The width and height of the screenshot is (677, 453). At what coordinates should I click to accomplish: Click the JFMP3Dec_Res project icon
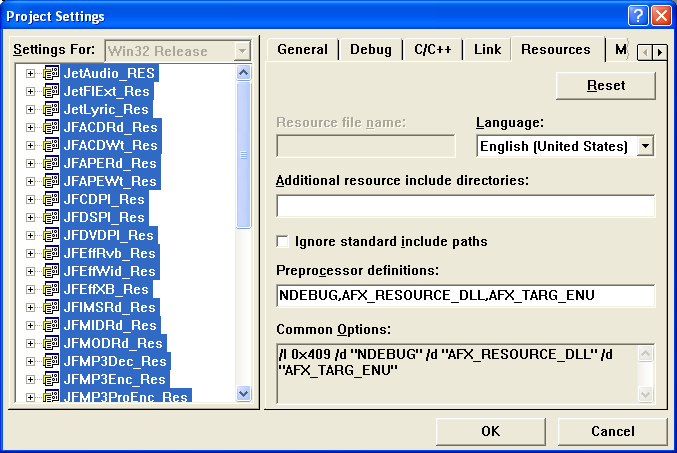point(51,361)
